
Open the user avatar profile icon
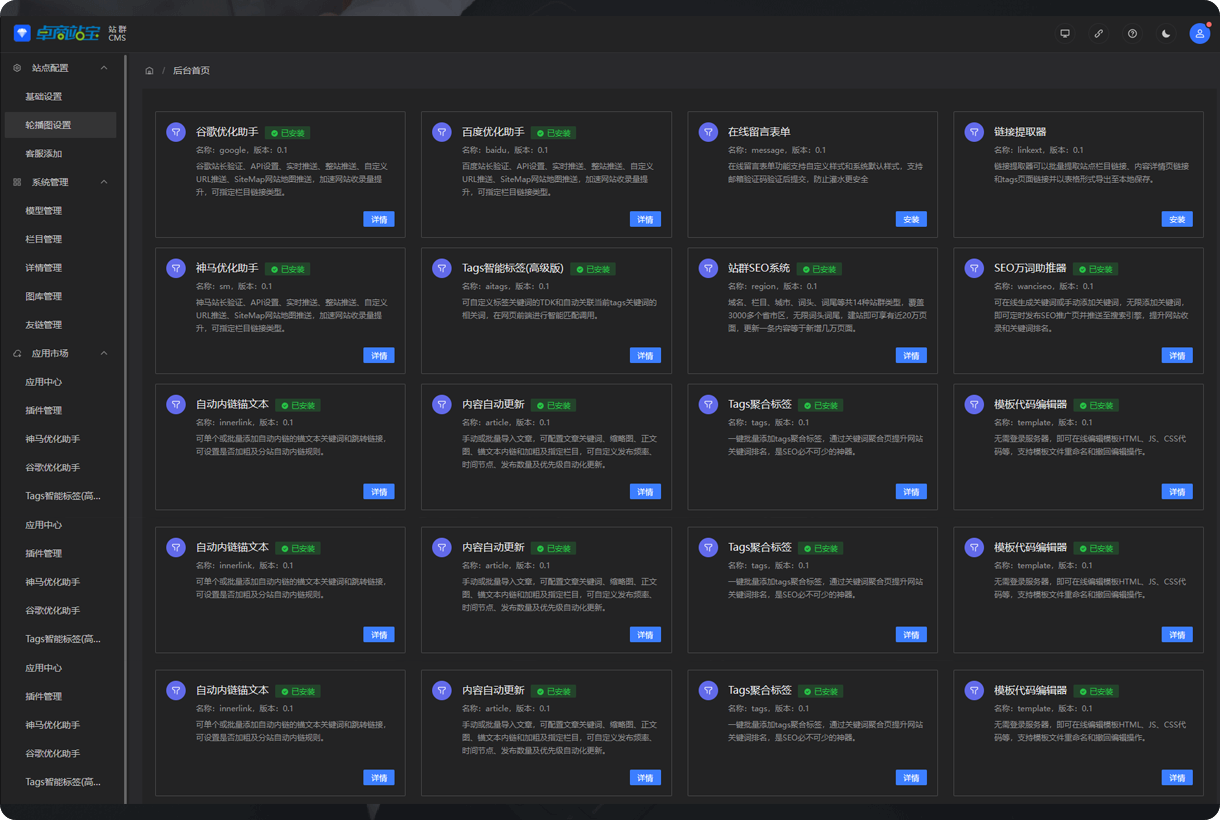[x=1199, y=33]
